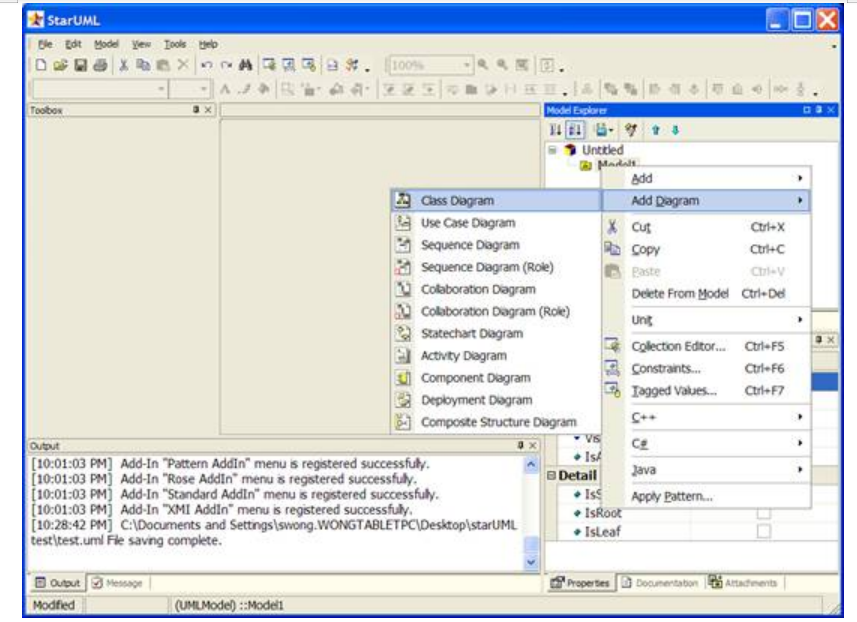Switch to the Message tab

tap(116, 583)
